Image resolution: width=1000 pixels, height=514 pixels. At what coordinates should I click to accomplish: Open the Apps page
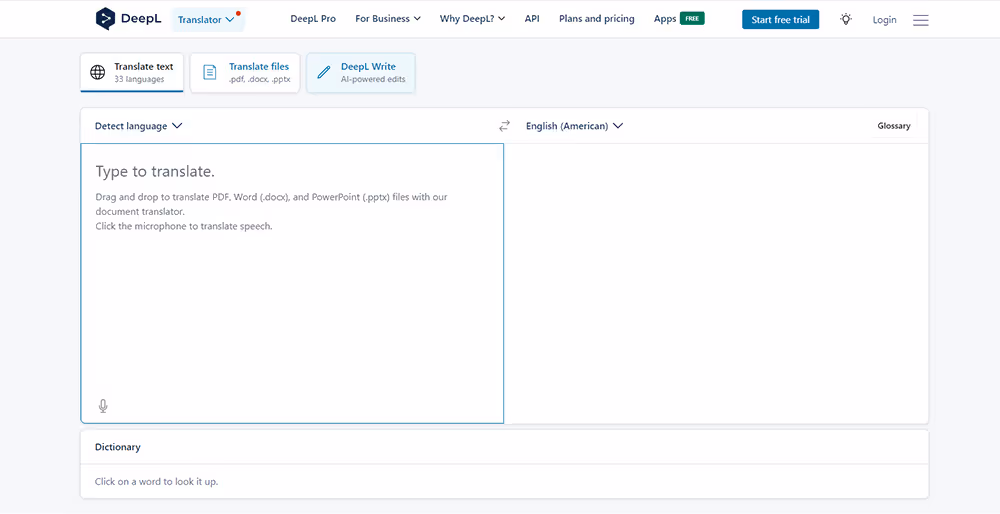[665, 19]
